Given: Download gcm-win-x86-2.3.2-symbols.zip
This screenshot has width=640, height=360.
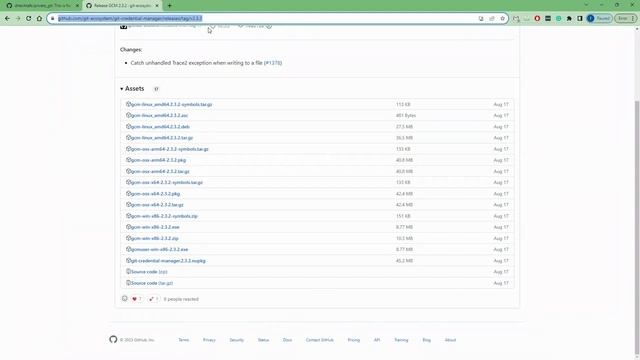Looking at the screenshot, I should click(164, 216).
